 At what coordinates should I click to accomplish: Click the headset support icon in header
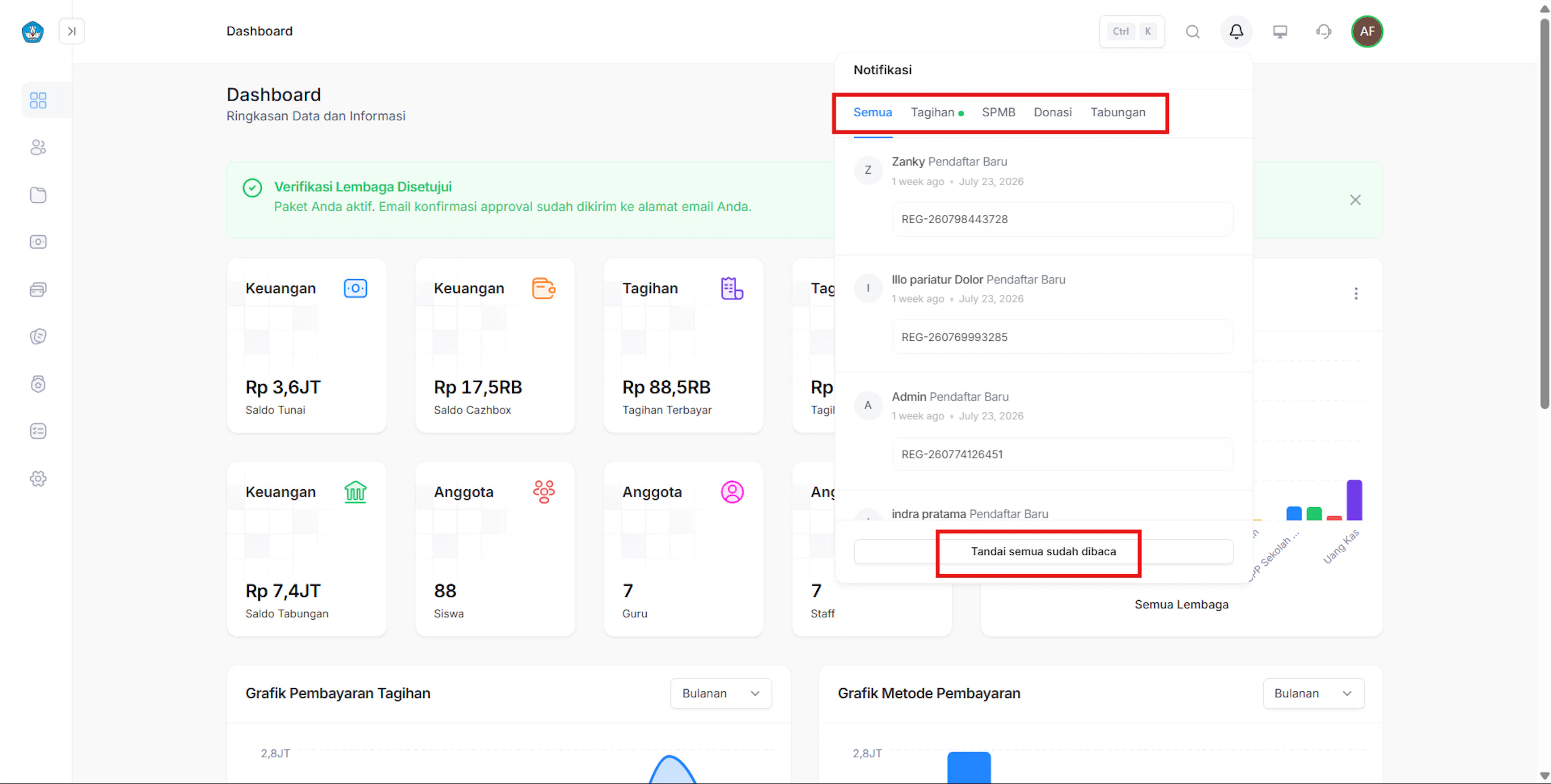tap(1323, 31)
